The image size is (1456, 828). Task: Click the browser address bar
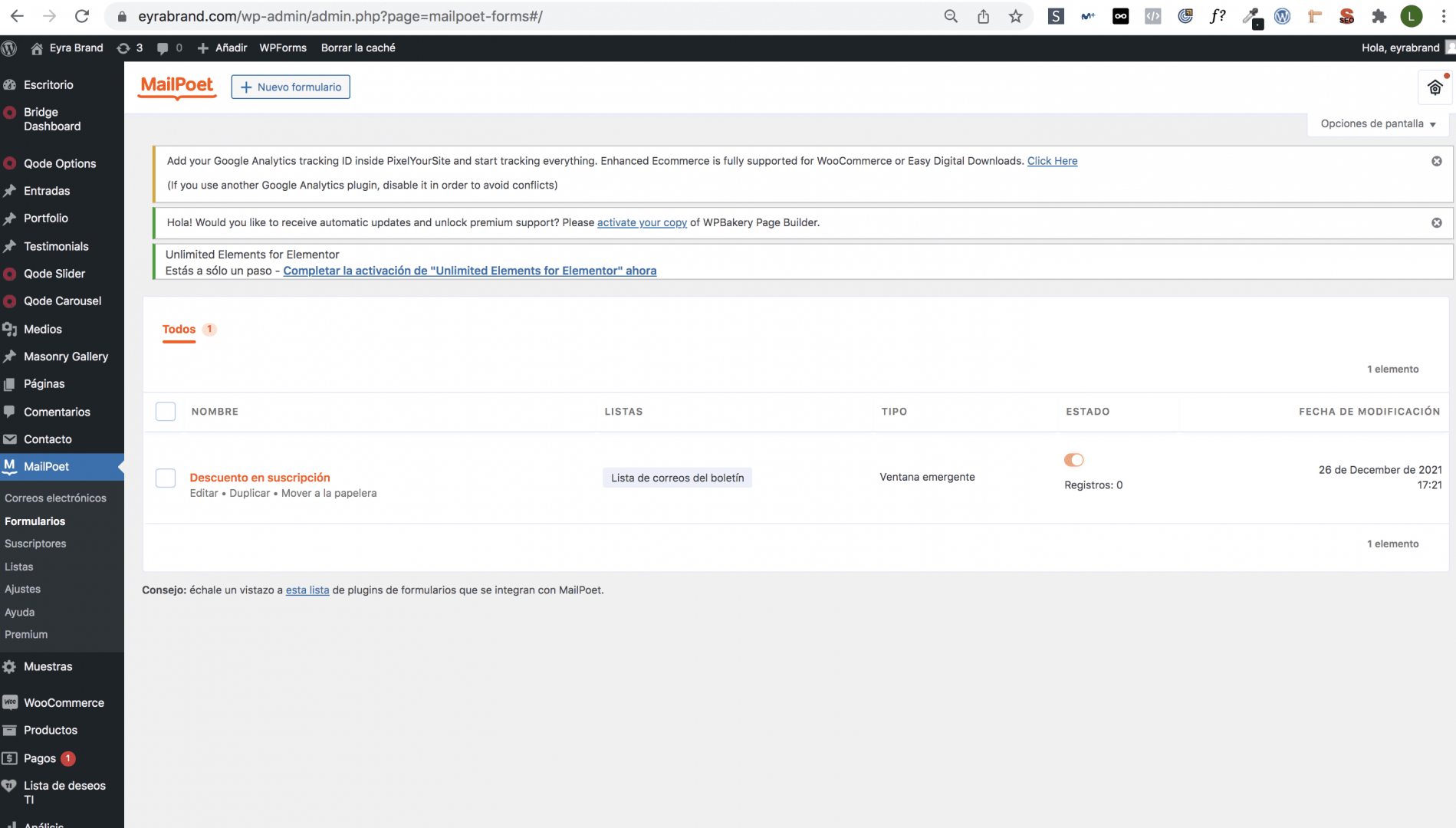[x=521, y=16]
